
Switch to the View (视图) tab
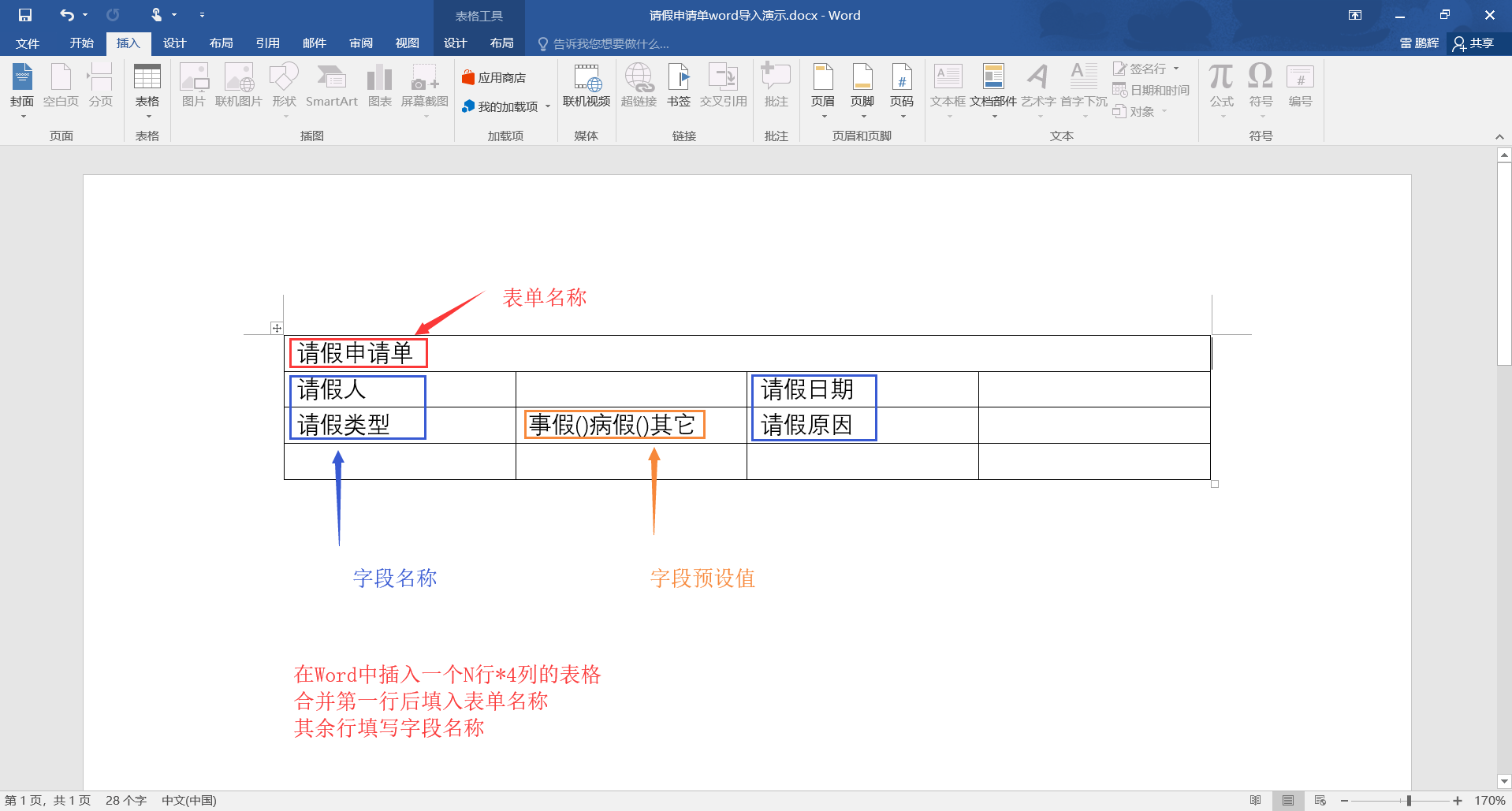click(408, 43)
